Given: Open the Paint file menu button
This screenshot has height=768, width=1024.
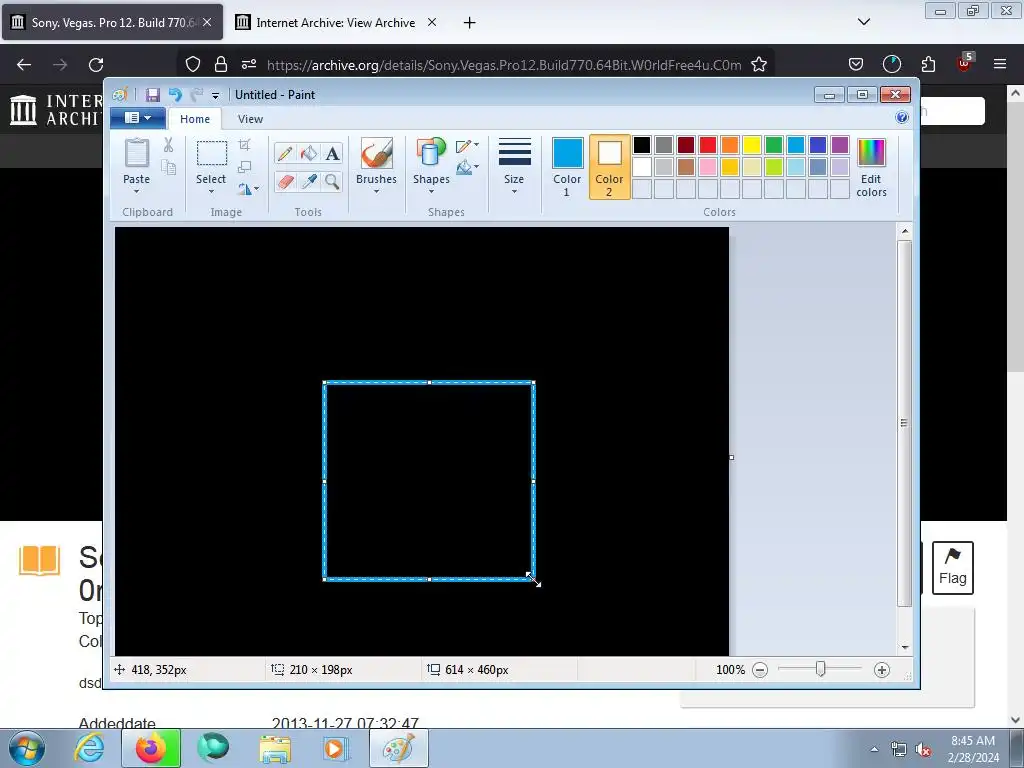Looking at the screenshot, I should (138, 118).
